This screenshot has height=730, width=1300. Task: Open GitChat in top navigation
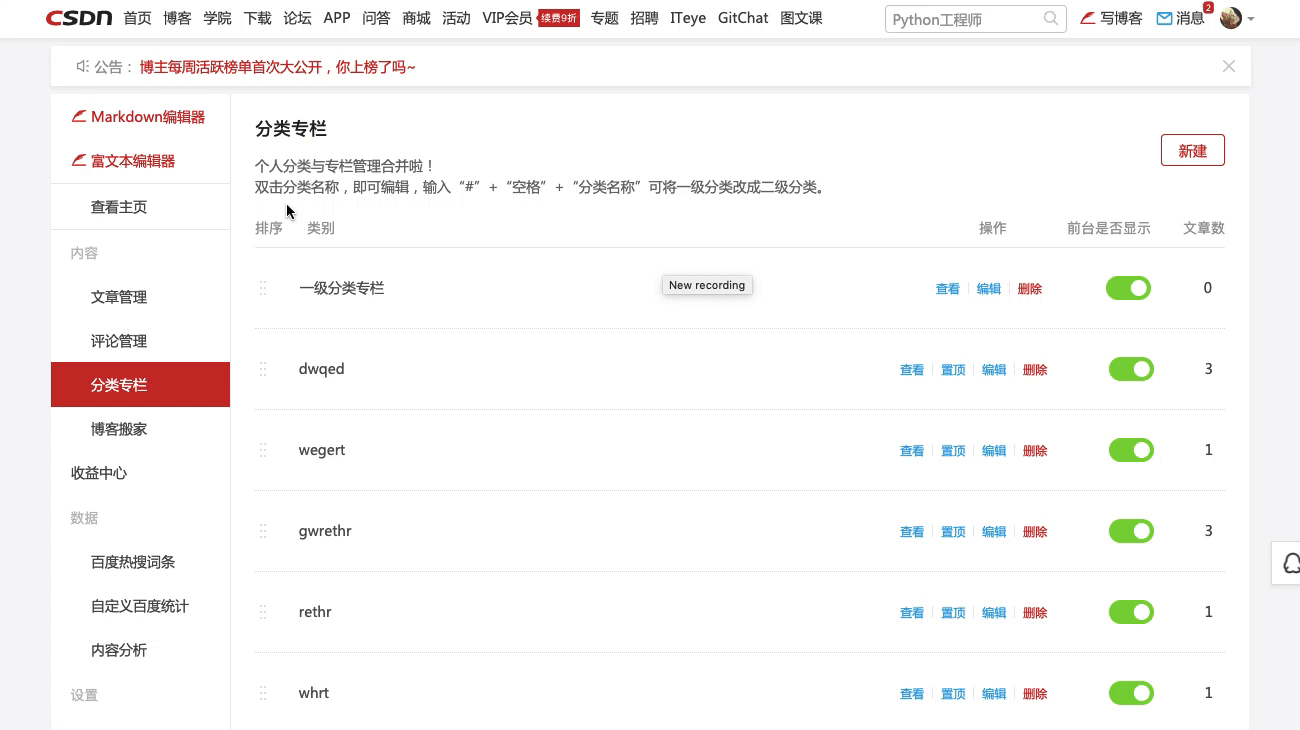click(743, 18)
